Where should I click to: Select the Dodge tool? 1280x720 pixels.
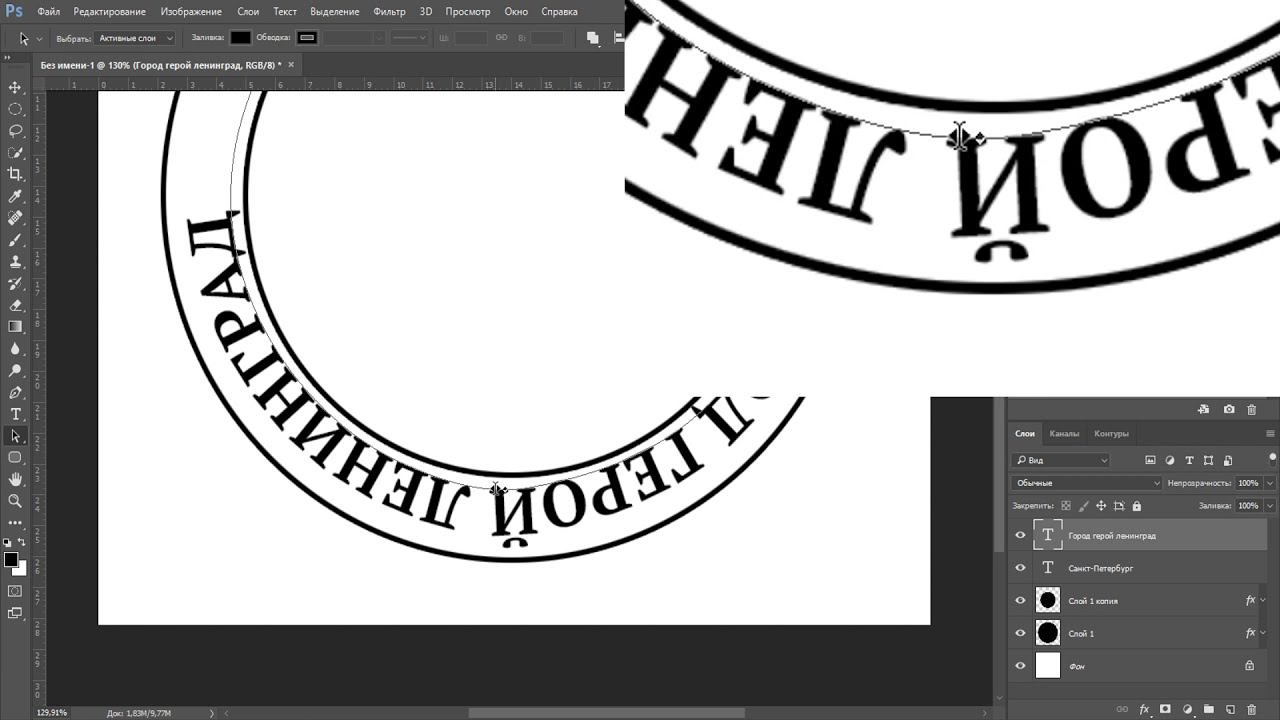(x=15, y=371)
